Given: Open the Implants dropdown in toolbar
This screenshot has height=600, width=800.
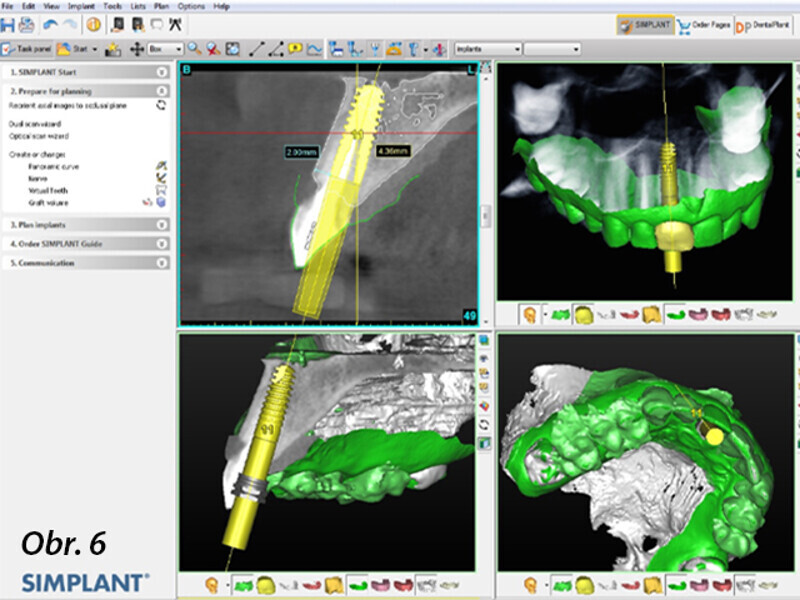Looking at the screenshot, I should click(487, 48).
